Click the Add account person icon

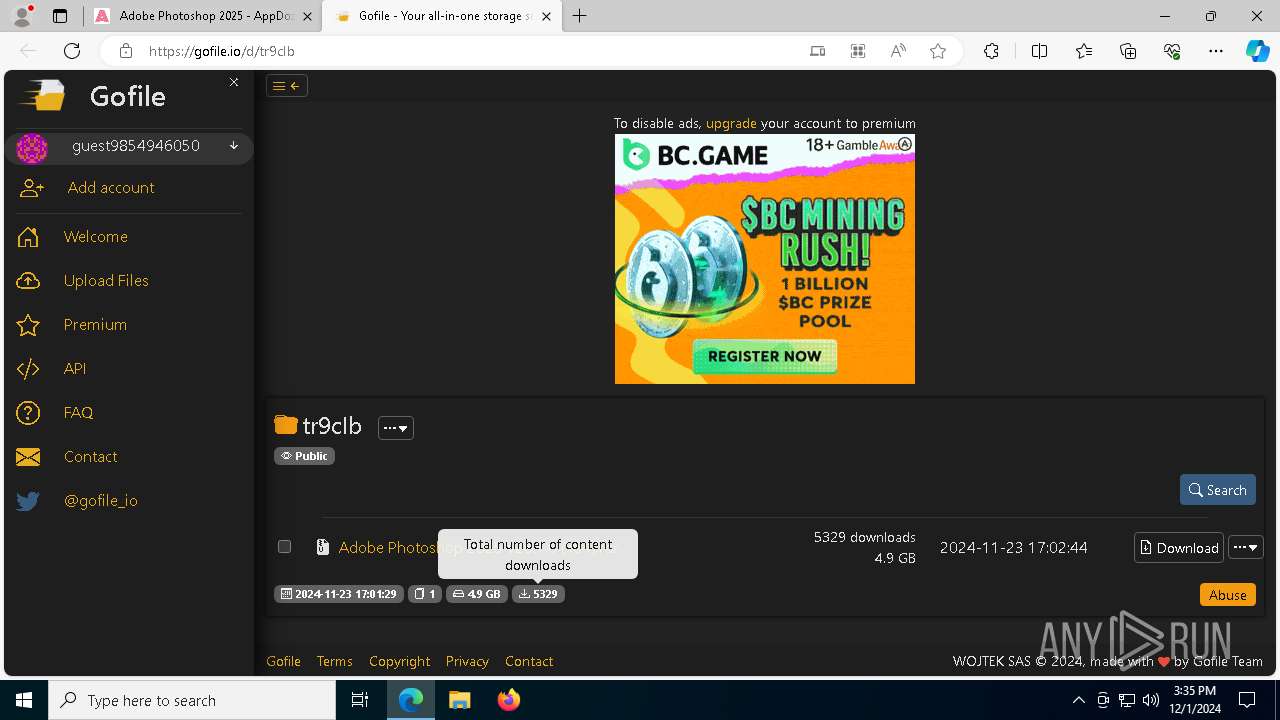coord(32,188)
